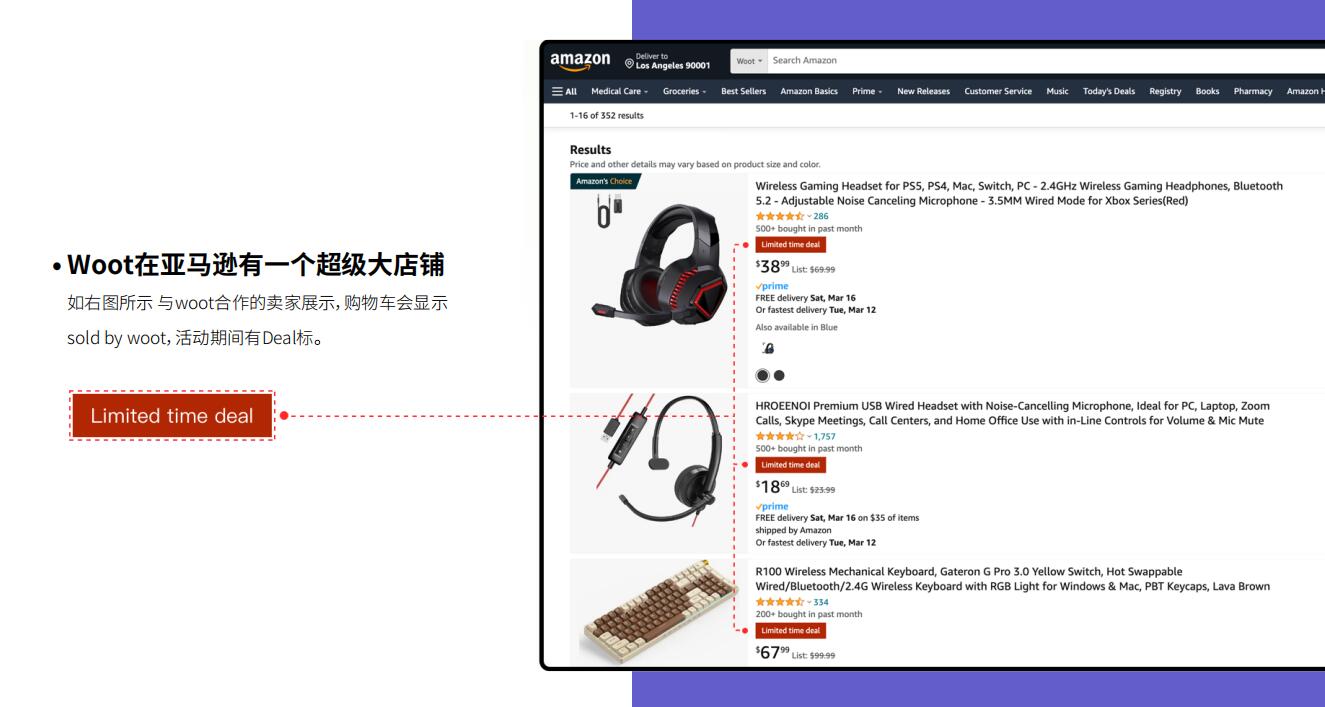This screenshot has width=1325, height=707.
Task: Open the R100 Wireless Mechanical Keyboard title link
Action: pos(1013,579)
